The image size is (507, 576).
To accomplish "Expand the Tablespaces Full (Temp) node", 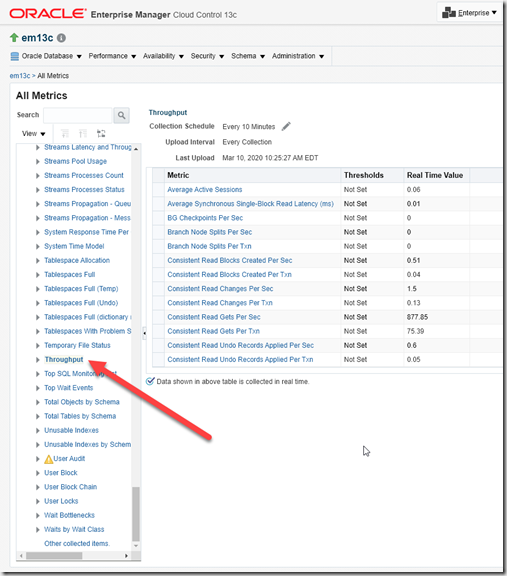I will [37, 289].
